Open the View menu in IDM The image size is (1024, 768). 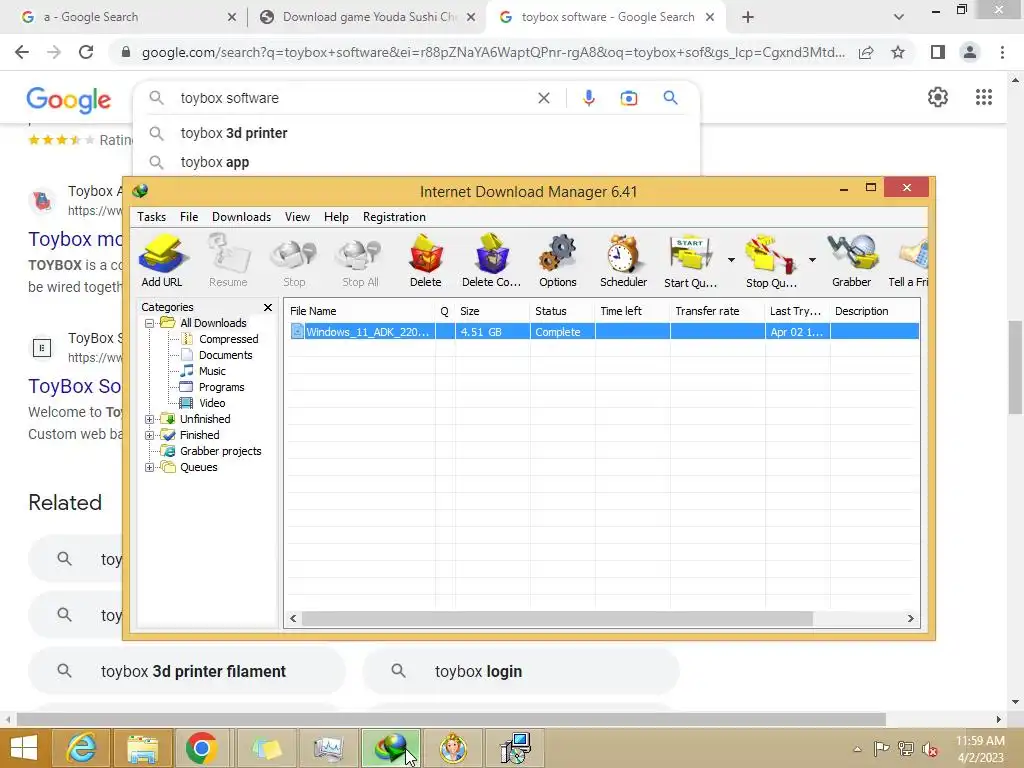(297, 217)
